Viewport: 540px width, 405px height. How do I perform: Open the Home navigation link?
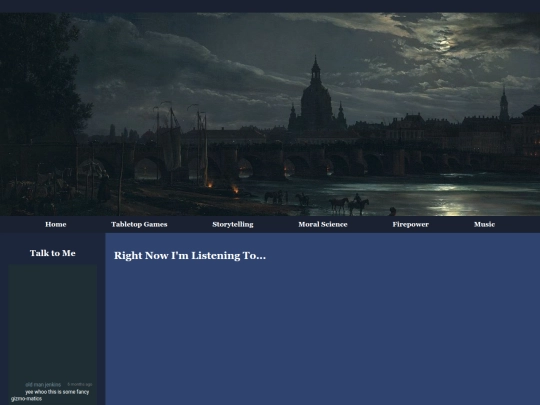55,225
